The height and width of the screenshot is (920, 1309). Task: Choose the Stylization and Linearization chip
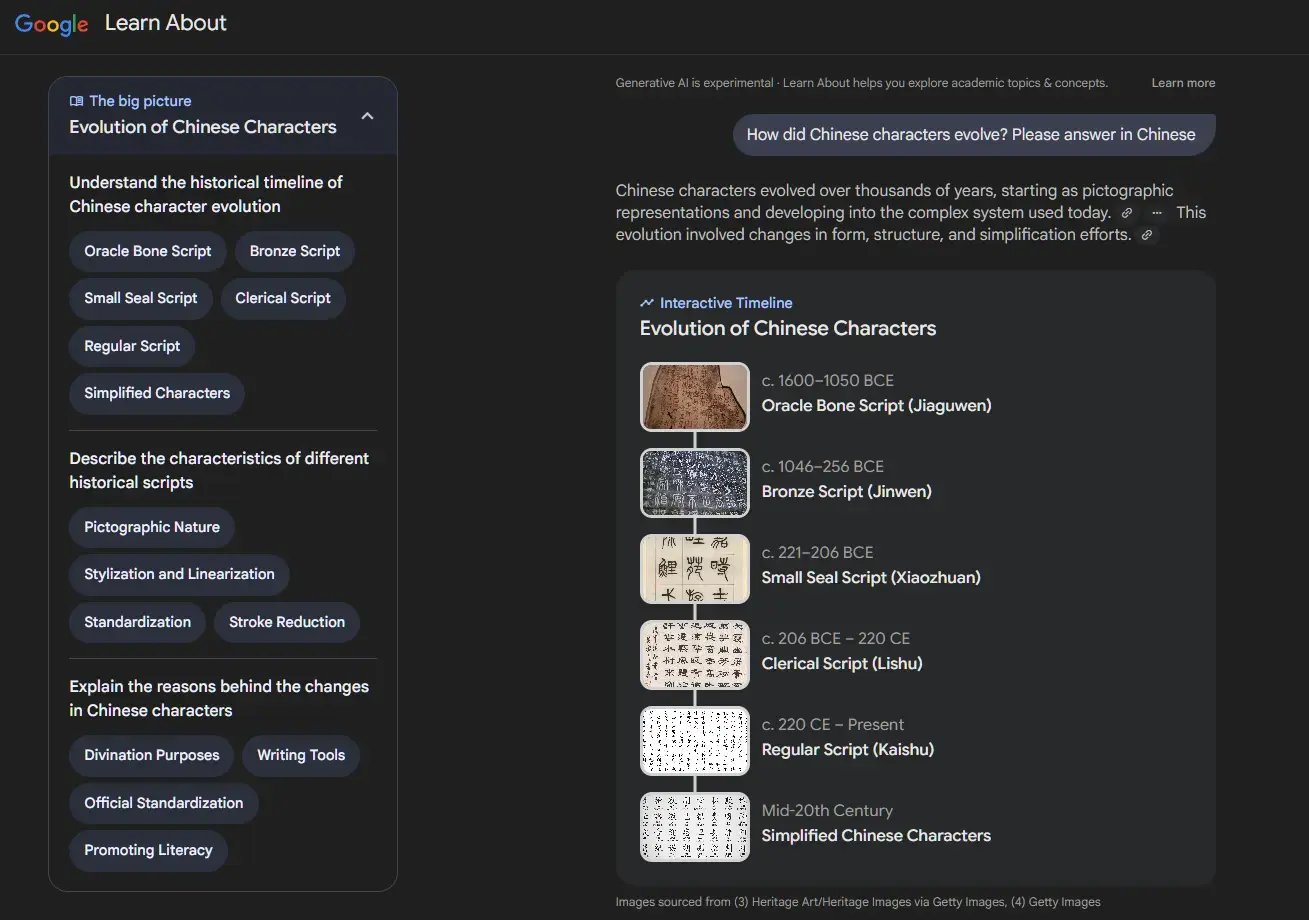coord(179,574)
